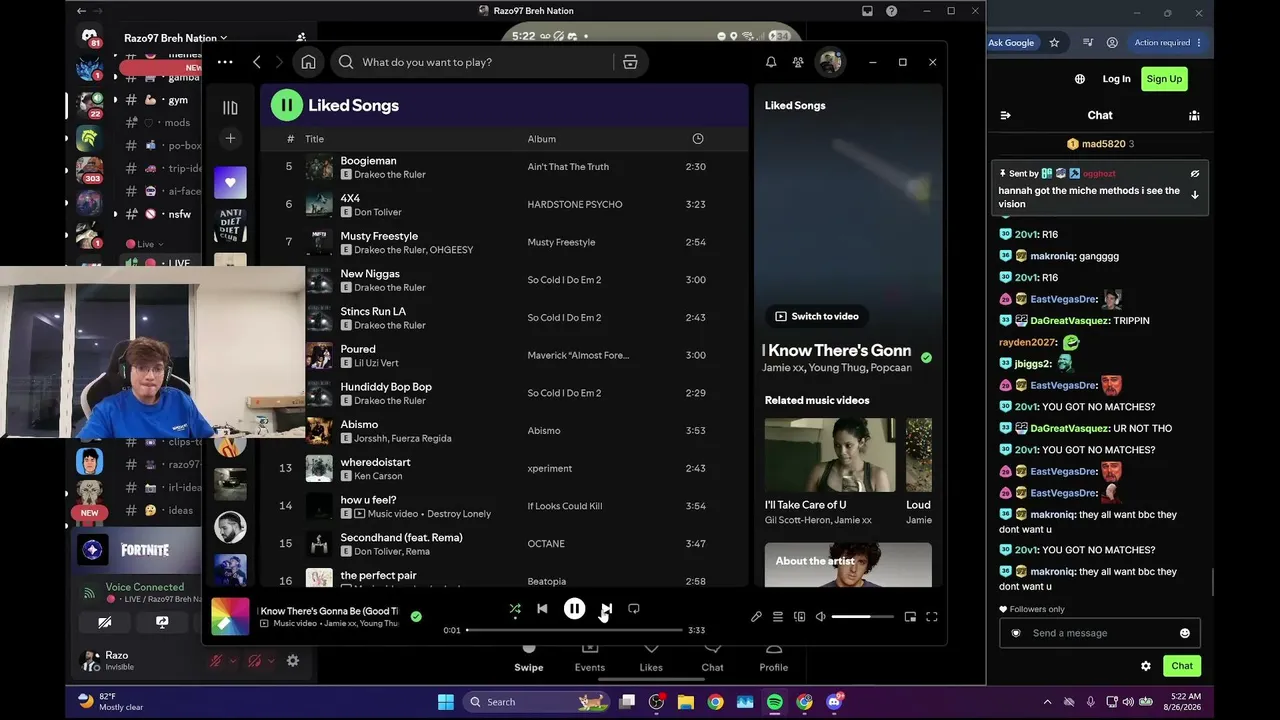
Task: Click Switch to video button
Action: click(816, 316)
